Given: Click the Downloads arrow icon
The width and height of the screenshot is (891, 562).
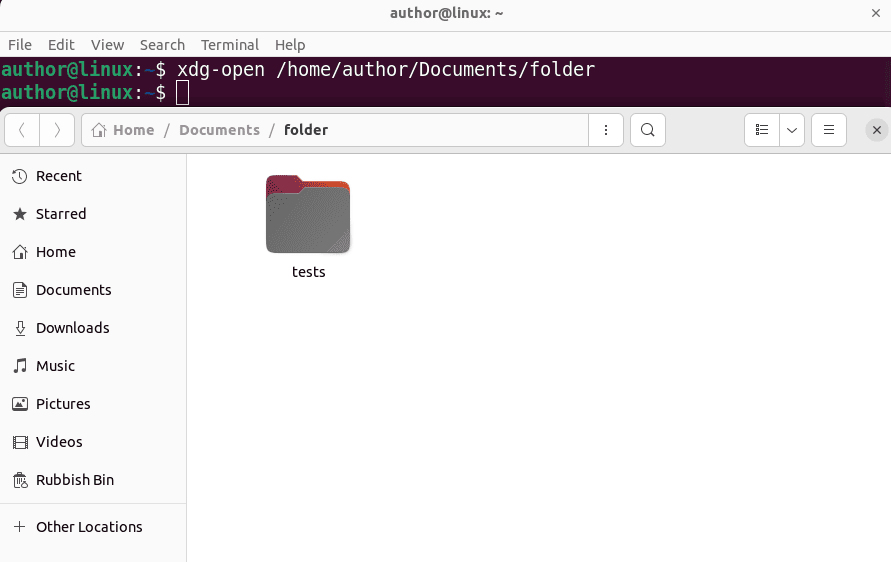Looking at the screenshot, I should coord(20,328).
